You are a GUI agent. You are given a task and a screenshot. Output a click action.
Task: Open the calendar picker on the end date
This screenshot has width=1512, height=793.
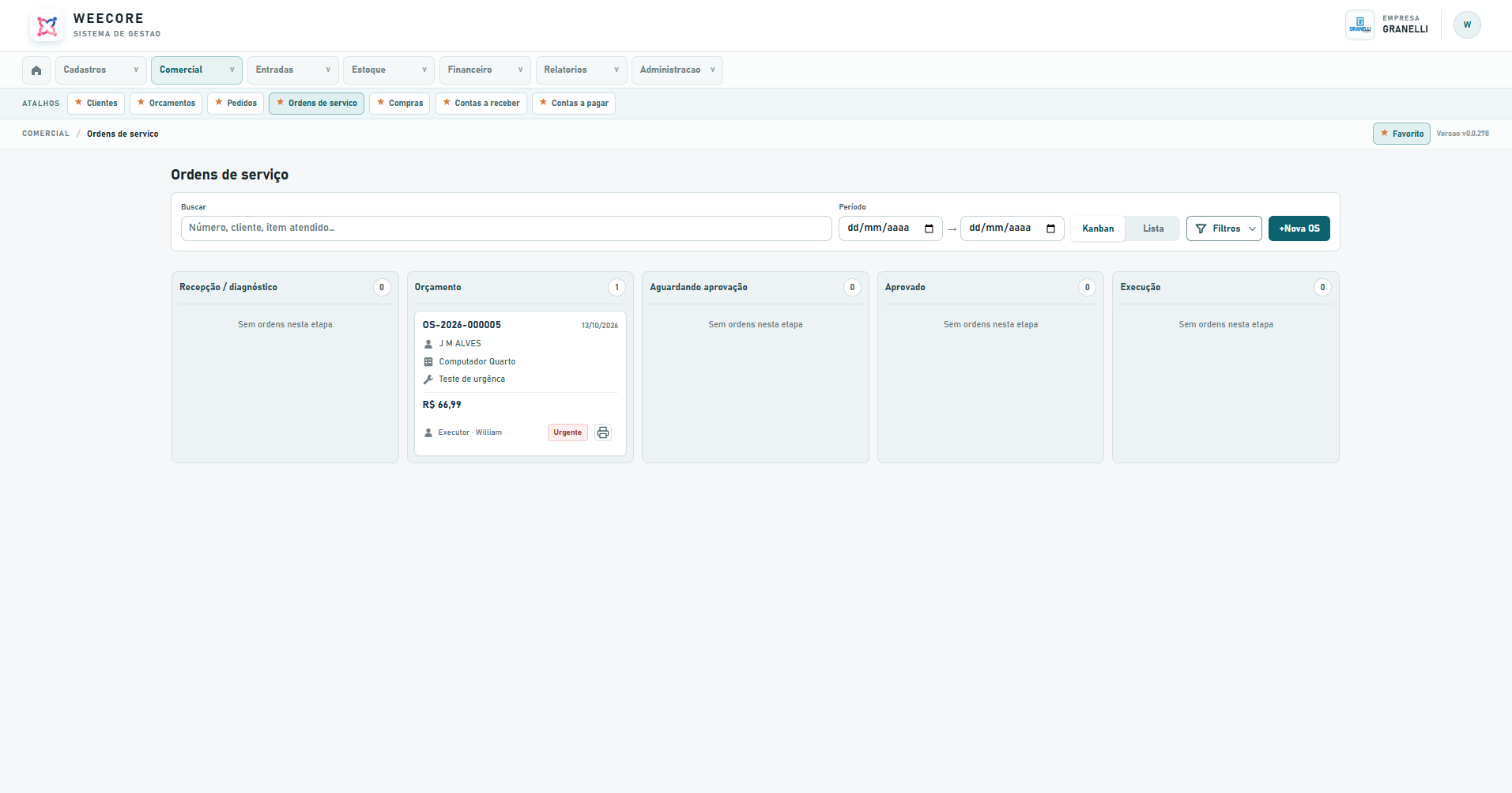(1050, 228)
